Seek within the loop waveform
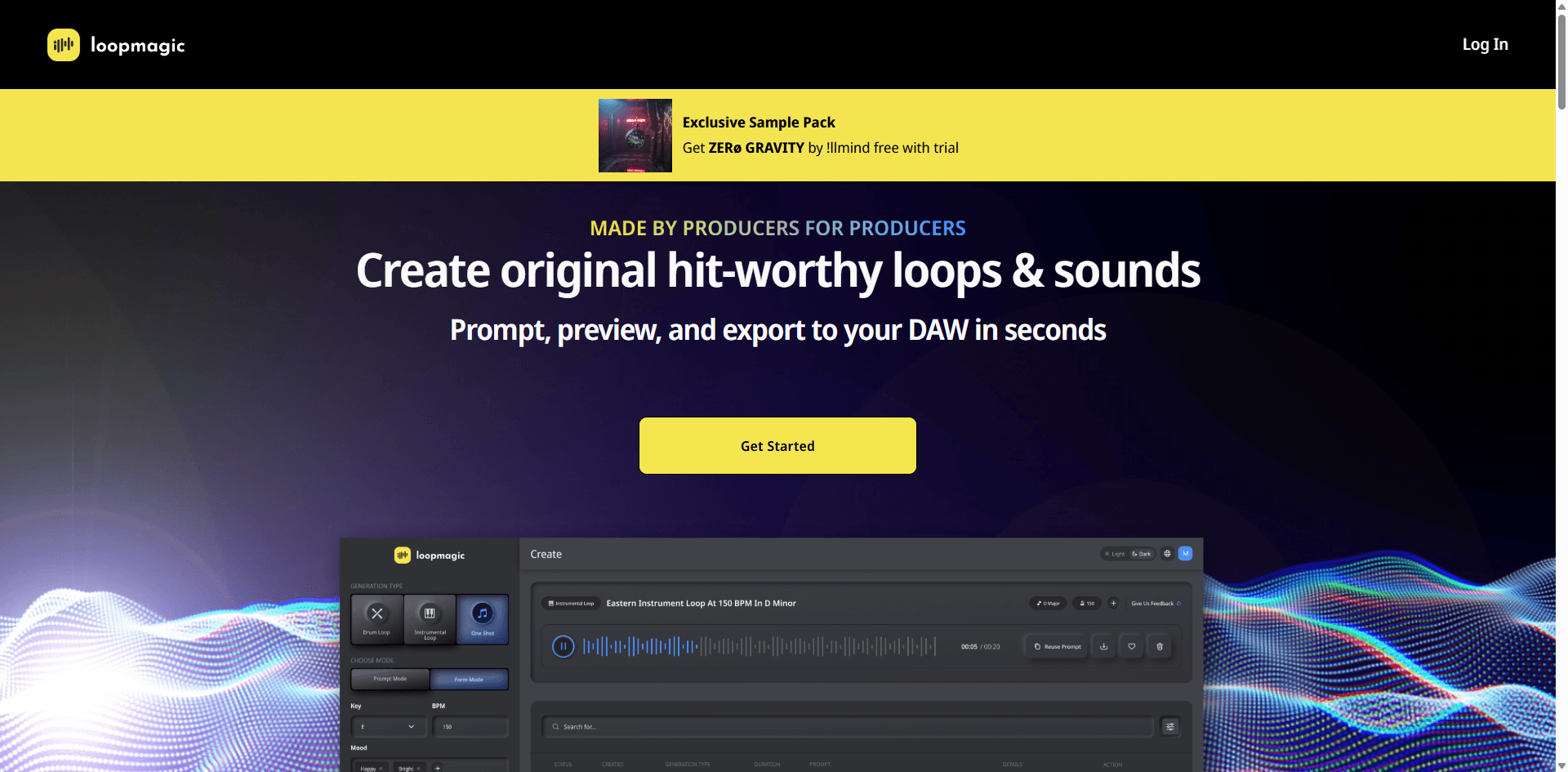1568x772 pixels. coord(759,646)
